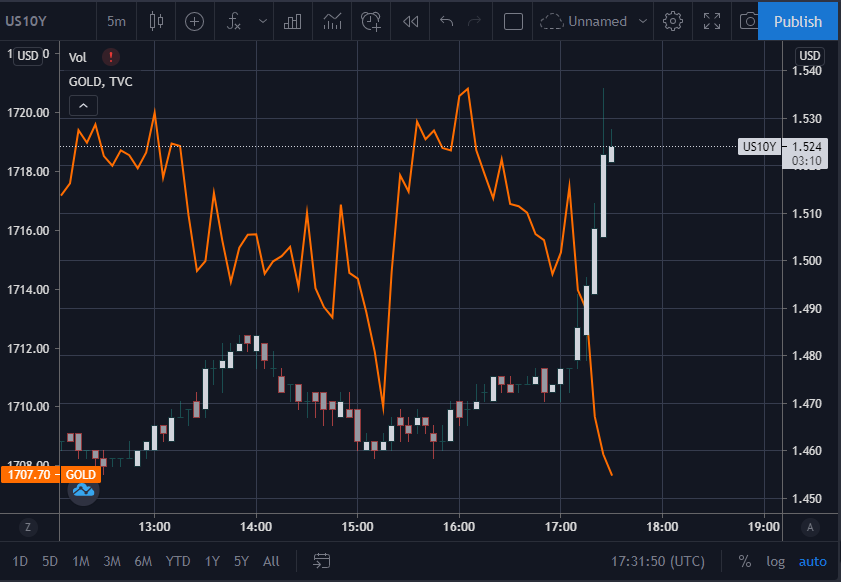Undo the last chart action
The height and width of the screenshot is (582, 841).
[446, 21]
